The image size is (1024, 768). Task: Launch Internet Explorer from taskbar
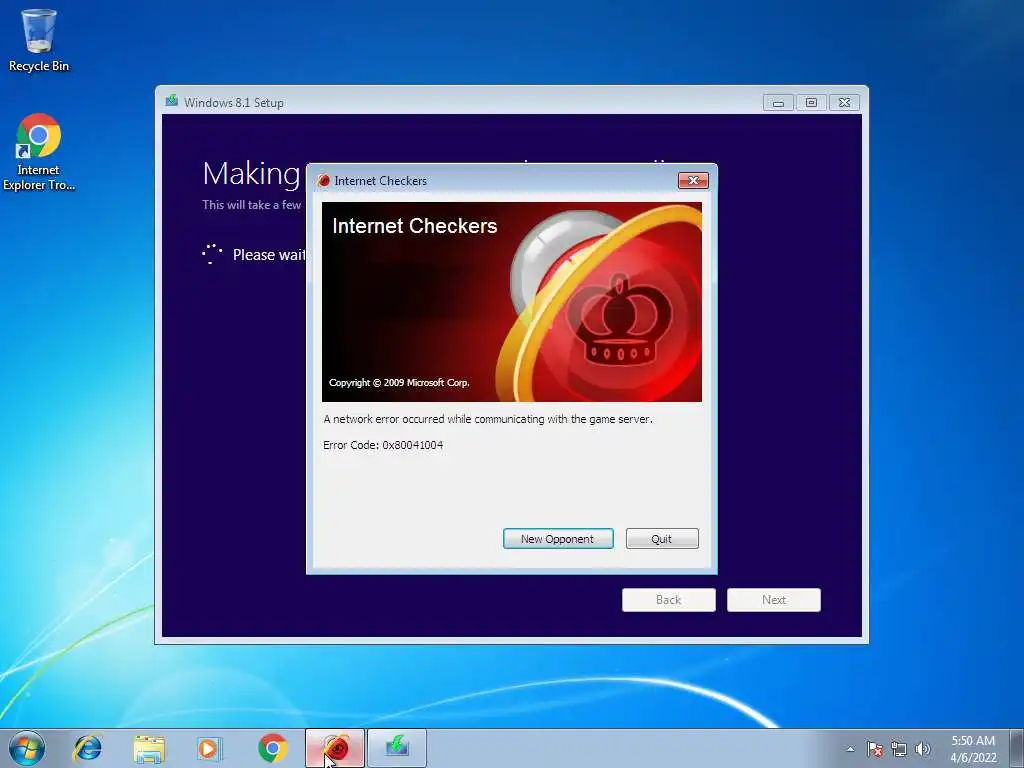pos(88,748)
